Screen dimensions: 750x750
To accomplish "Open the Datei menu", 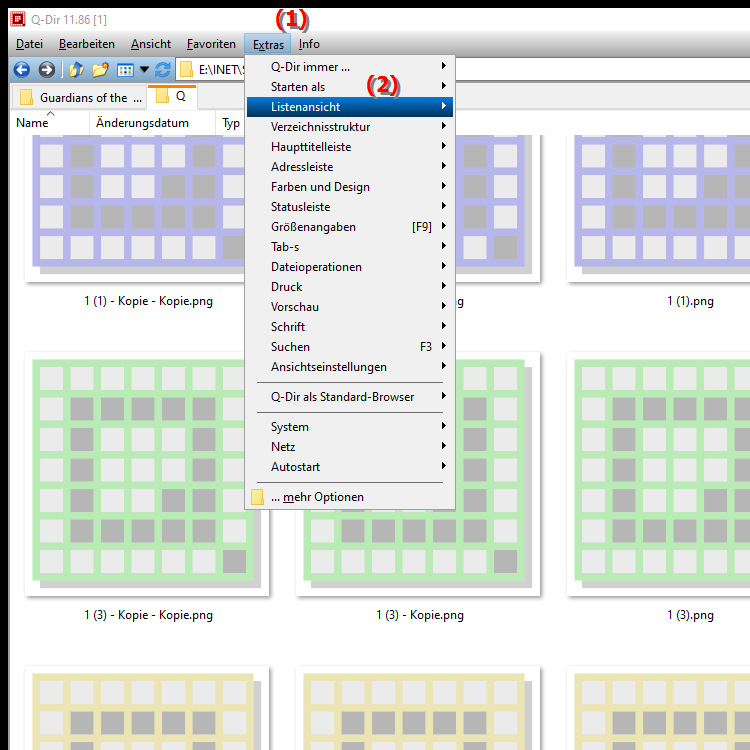I will pyautogui.click(x=29, y=44).
